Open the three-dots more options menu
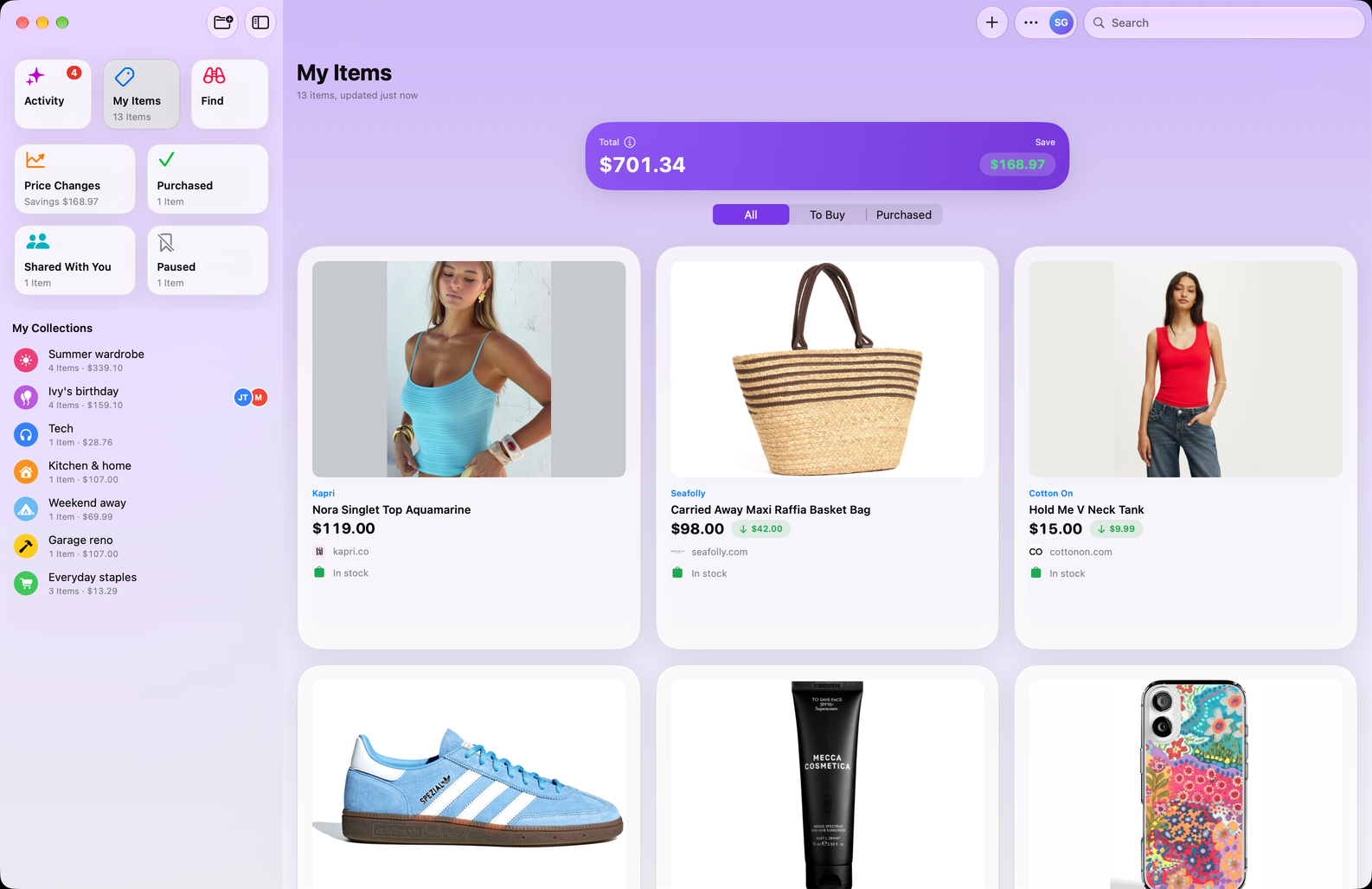The width and height of the screenshot is (1372, 889). click(1031, 22)
